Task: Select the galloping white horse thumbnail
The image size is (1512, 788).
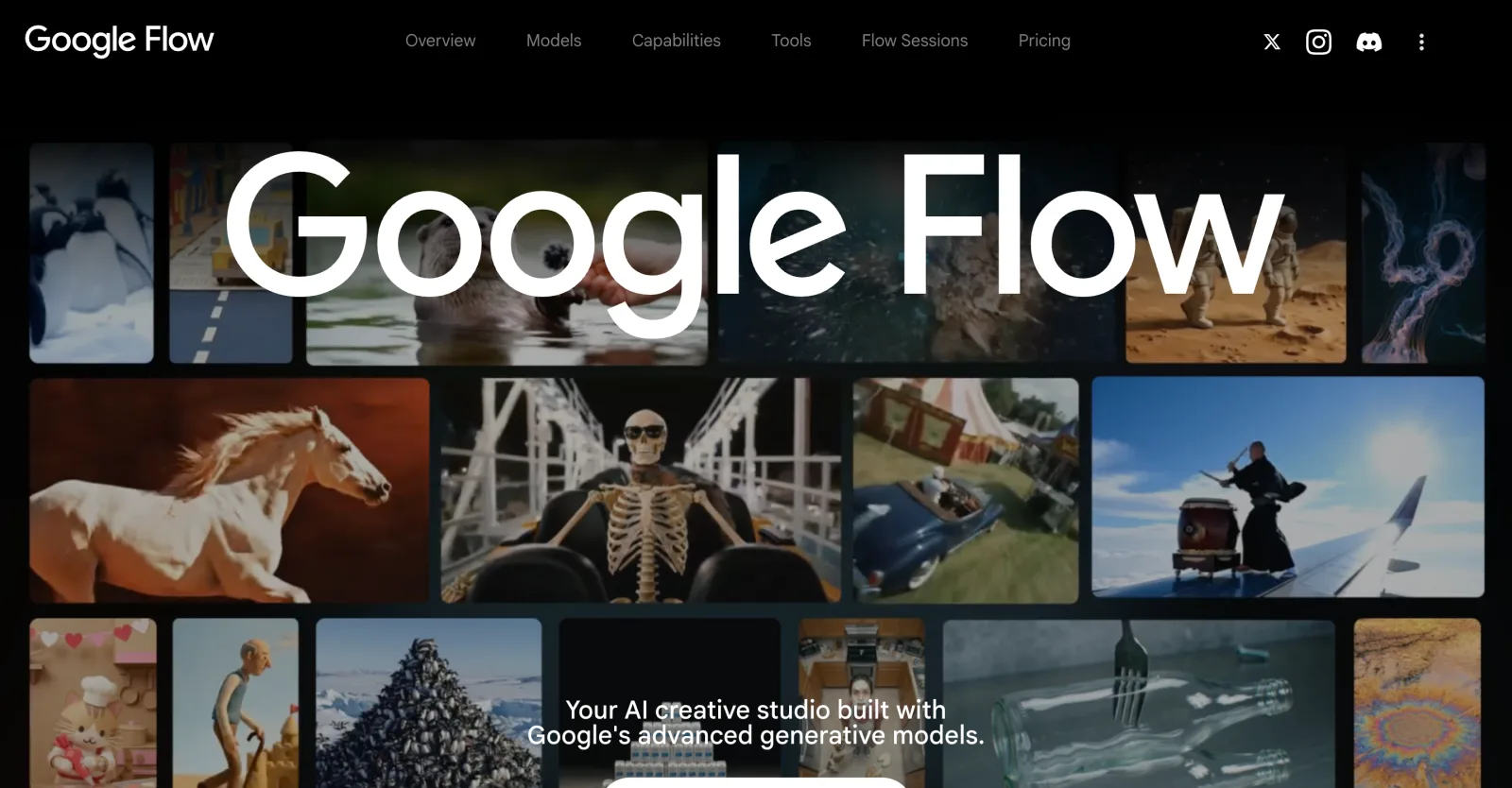Action: coord(230,490)
